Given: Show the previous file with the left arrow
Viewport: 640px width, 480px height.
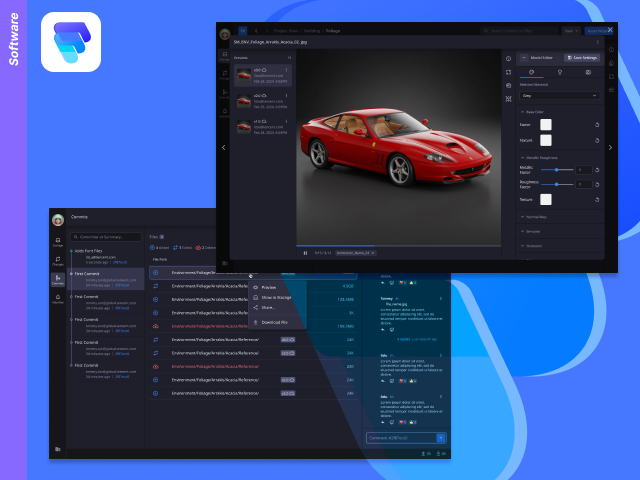Looking at the screenshot, I should pos(223,147).
